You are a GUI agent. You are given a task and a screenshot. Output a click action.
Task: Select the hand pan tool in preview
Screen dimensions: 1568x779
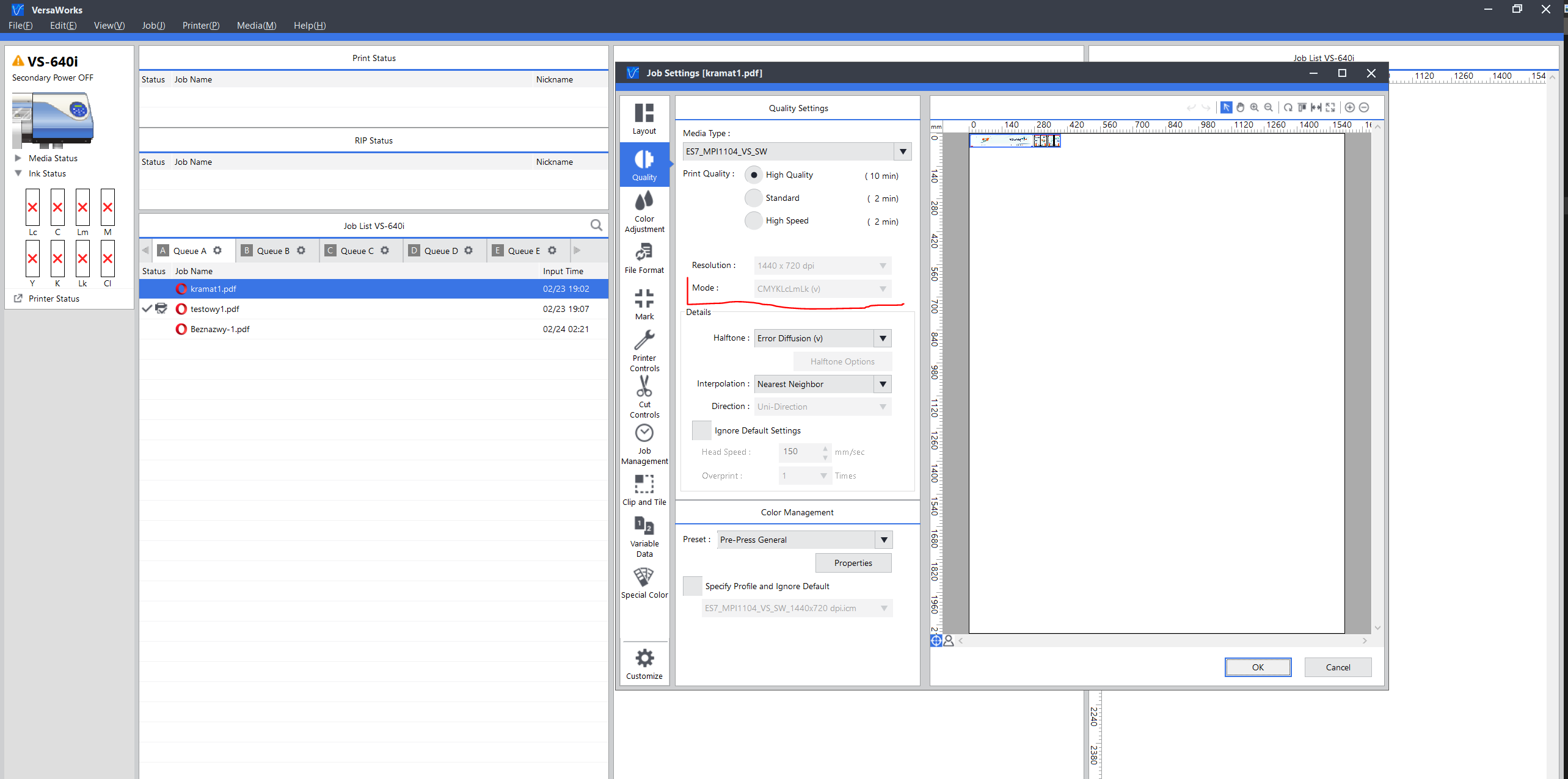1240,107
